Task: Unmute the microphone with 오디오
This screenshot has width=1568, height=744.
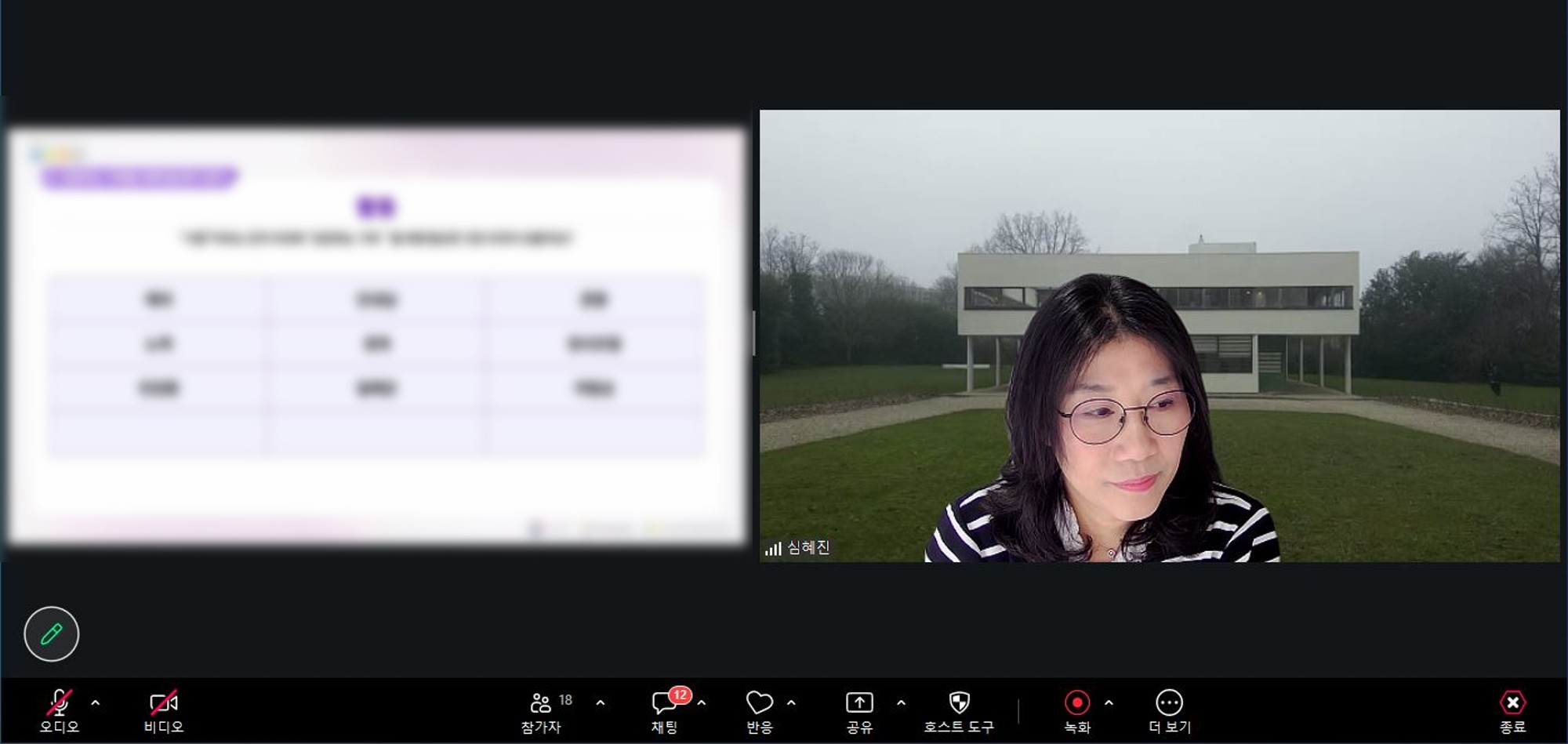Action: (60, 710)
